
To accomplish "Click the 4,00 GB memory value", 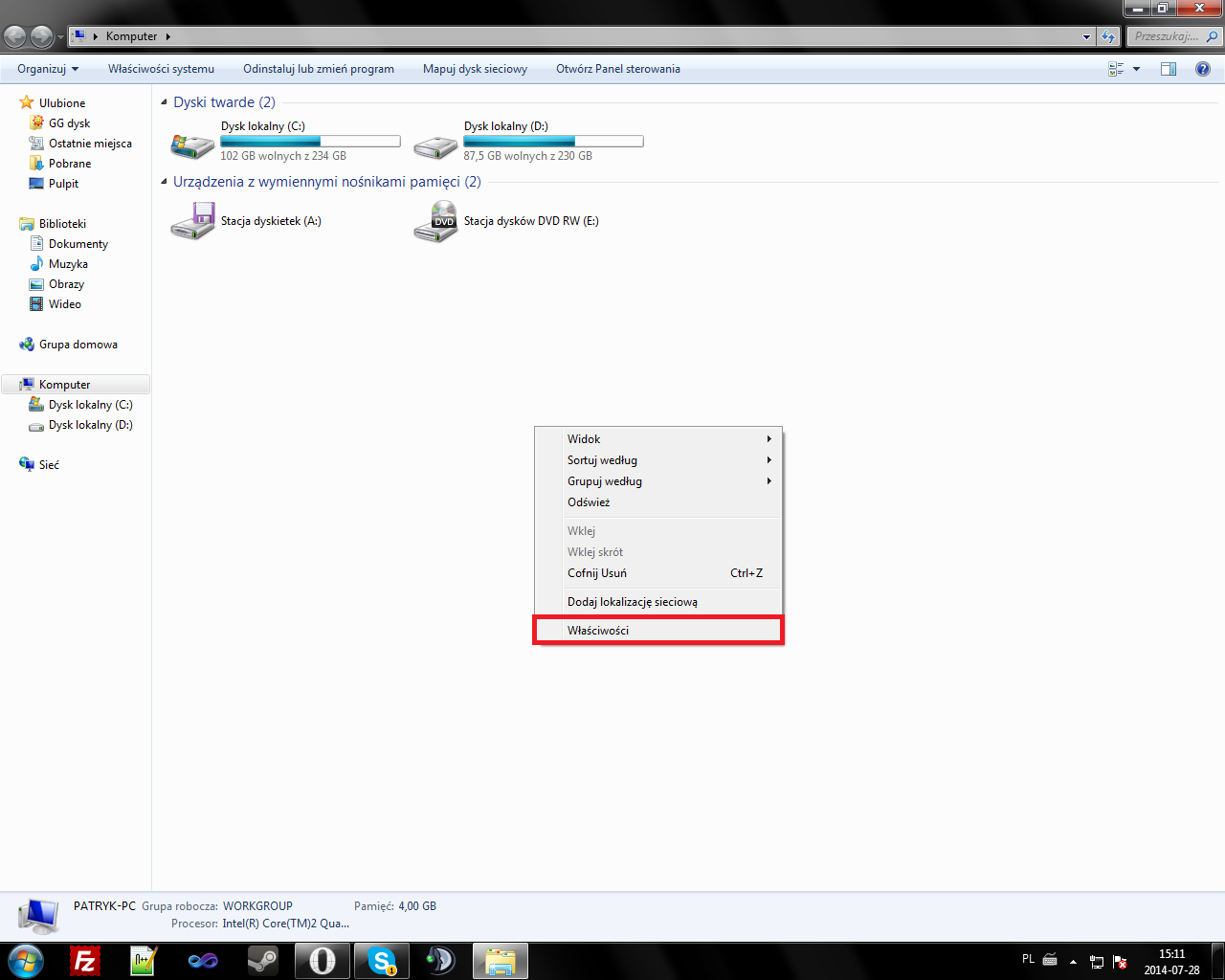I will [x=417, y=906].
